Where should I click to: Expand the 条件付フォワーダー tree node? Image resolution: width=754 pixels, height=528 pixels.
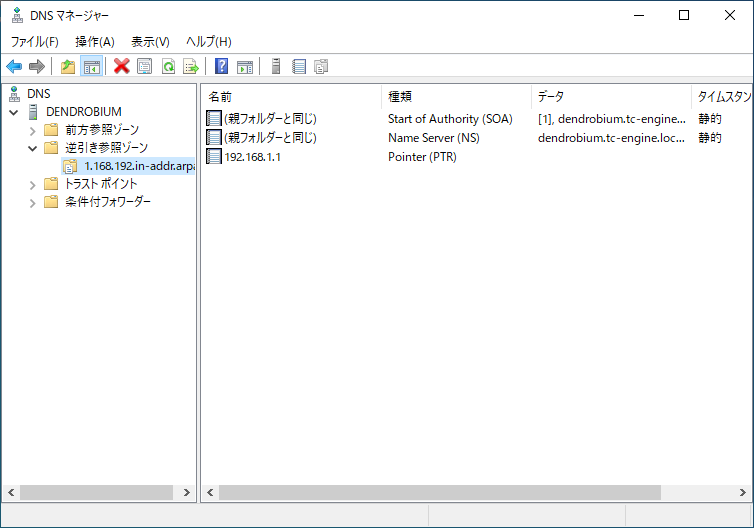pyautogui.click(x=33, y=203)
